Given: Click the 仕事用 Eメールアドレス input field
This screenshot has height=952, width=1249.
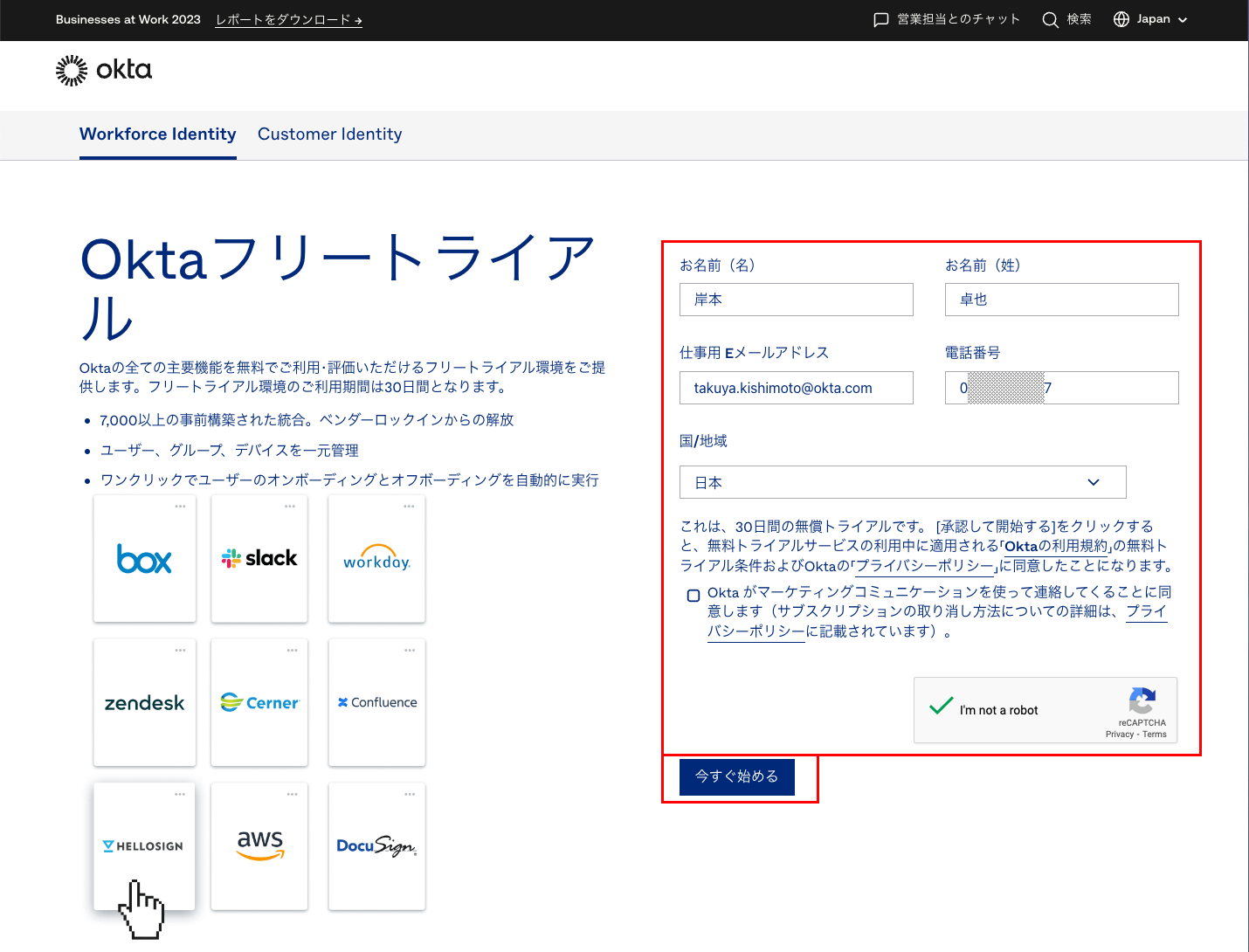Looking at the screenshot, I should tap(796, 388).
